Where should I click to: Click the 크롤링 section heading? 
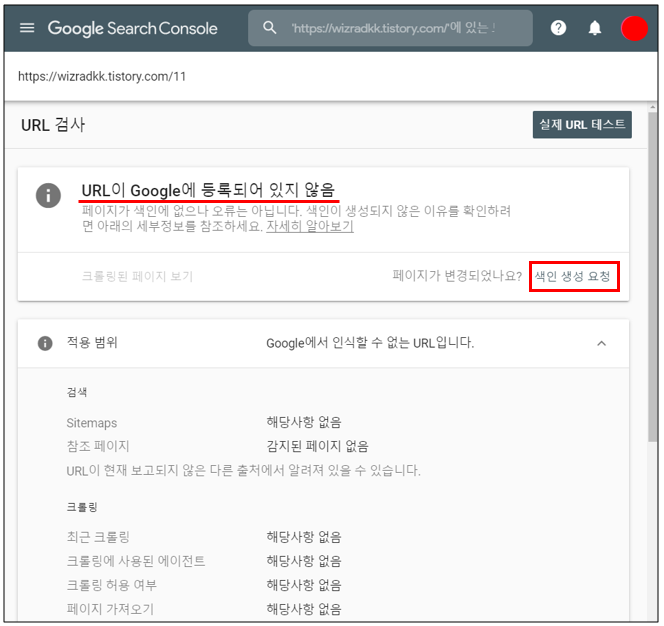tap(82, 507)
